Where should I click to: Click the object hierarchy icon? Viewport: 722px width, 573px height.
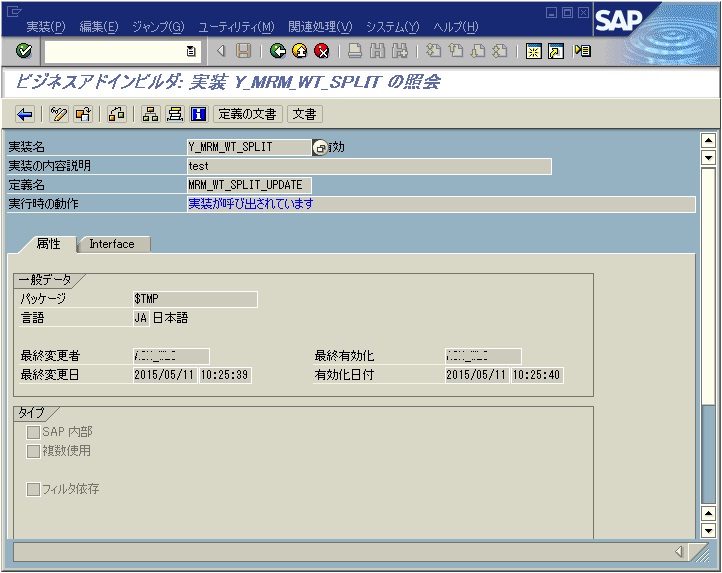pos(150,114)
